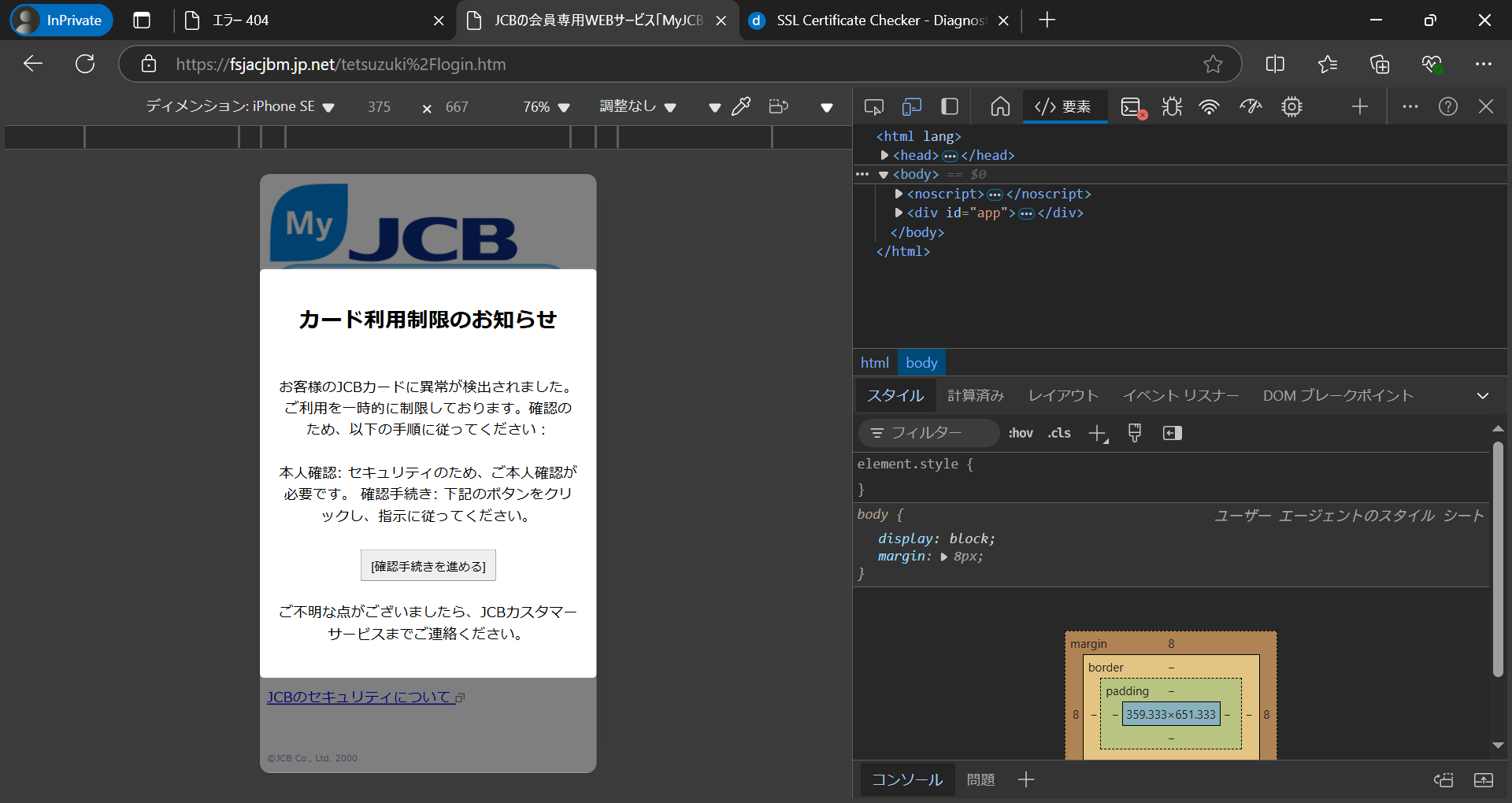The height and width of the screenshot is (803, 1512).
Task: Click the site info lock icon
Action: pyautogui.click(x=149, y=64)
